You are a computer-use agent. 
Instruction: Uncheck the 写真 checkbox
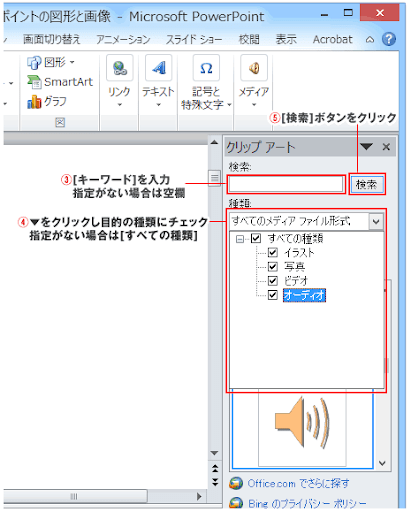tap(273, 266)
